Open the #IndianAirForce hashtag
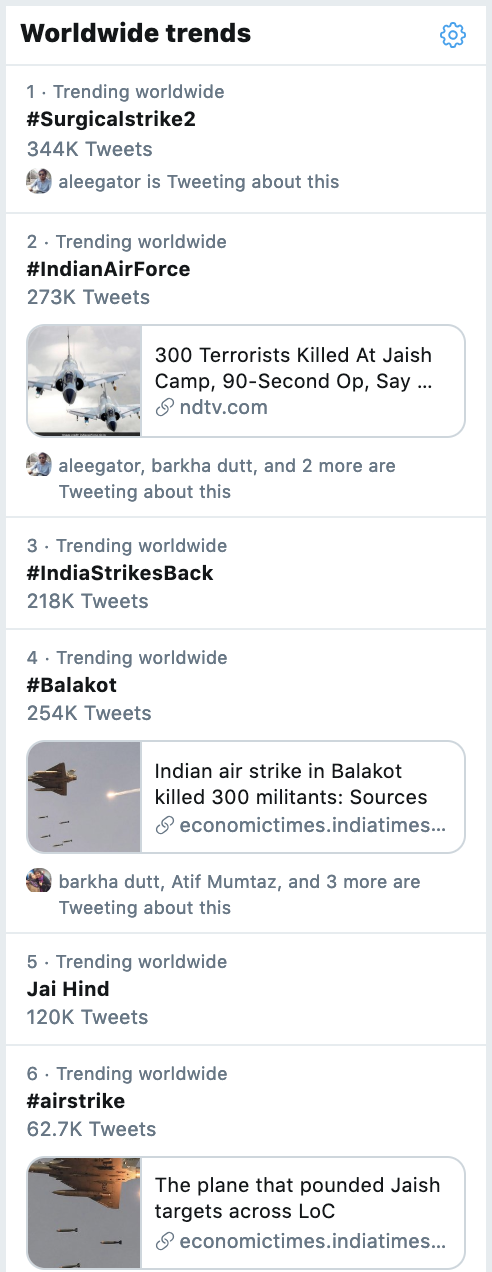Screen dimensions: 492x1272 [108, 269]
